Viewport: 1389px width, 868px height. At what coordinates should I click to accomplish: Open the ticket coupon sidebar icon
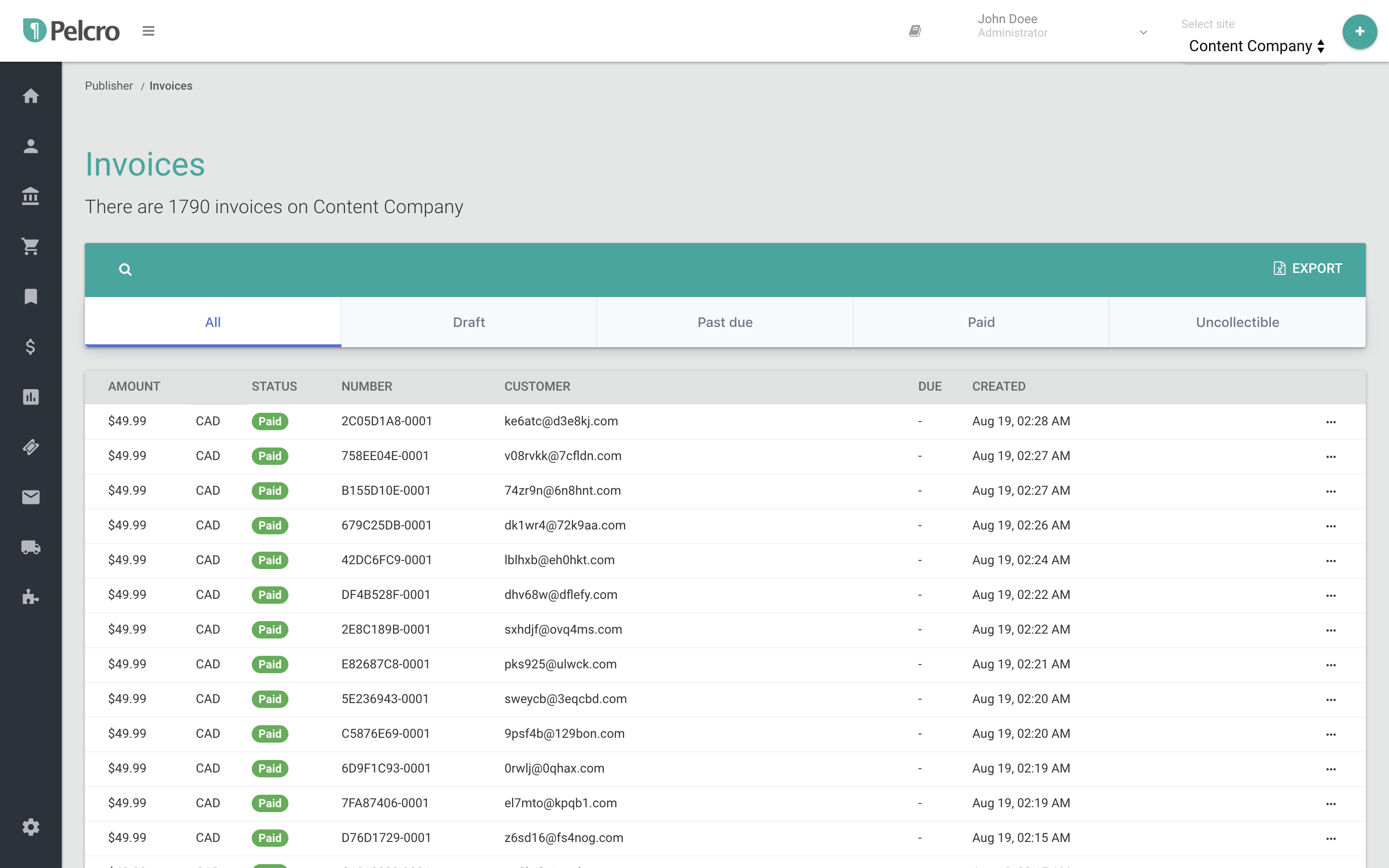click(31, 447)
